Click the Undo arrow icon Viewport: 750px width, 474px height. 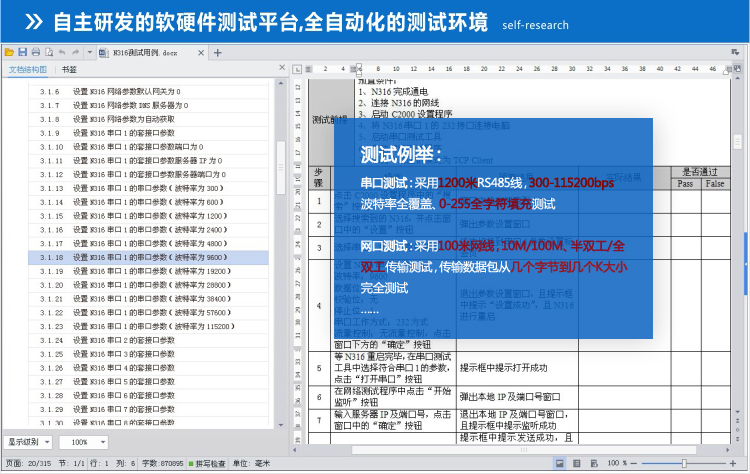(x=62, y=52)
